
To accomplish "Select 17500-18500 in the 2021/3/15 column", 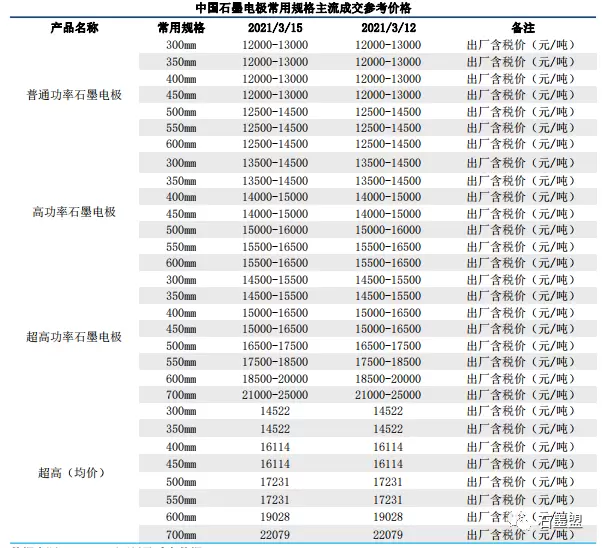I will point(275,362).
